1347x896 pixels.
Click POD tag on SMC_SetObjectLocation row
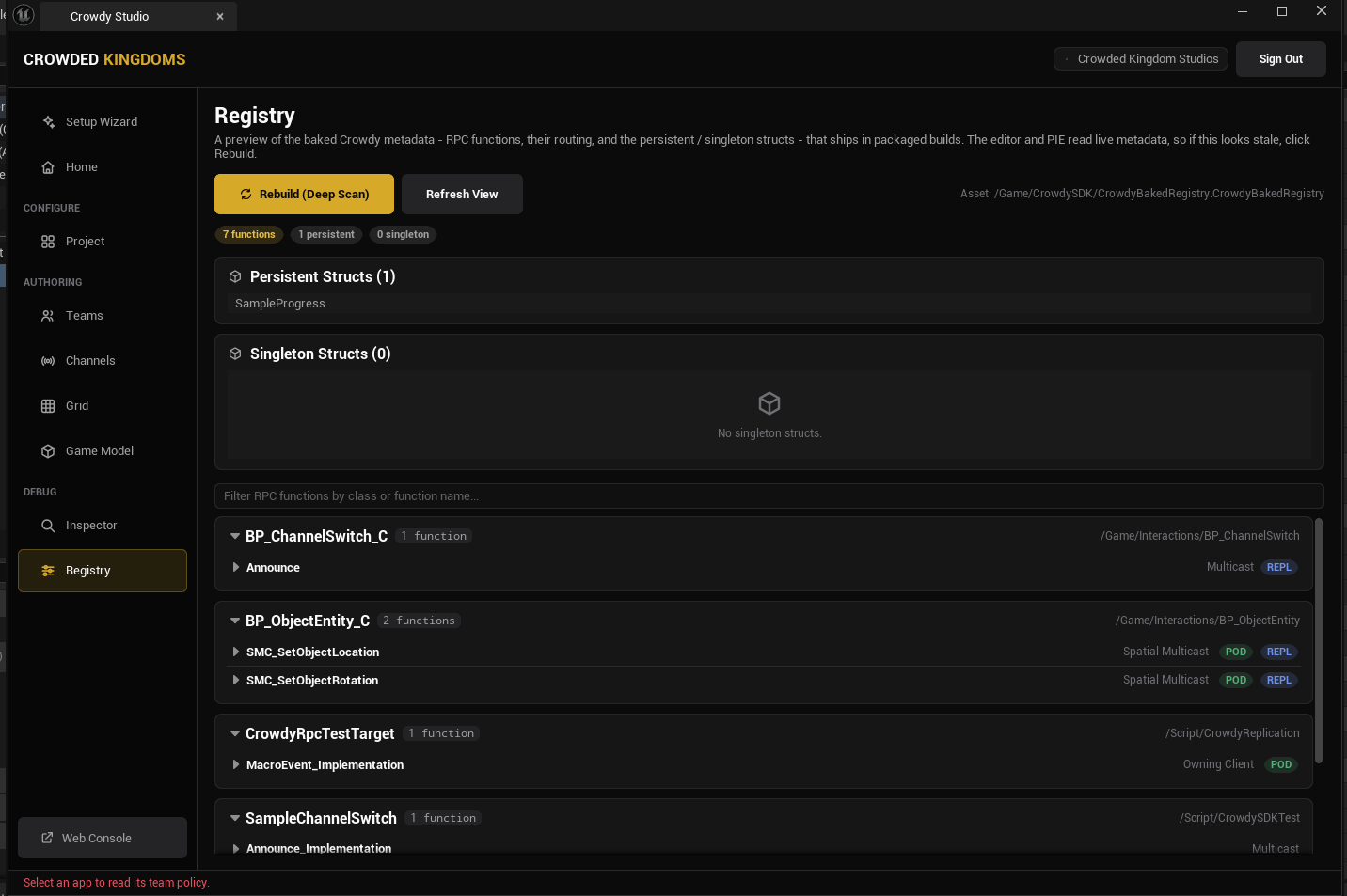[1236, 652]
